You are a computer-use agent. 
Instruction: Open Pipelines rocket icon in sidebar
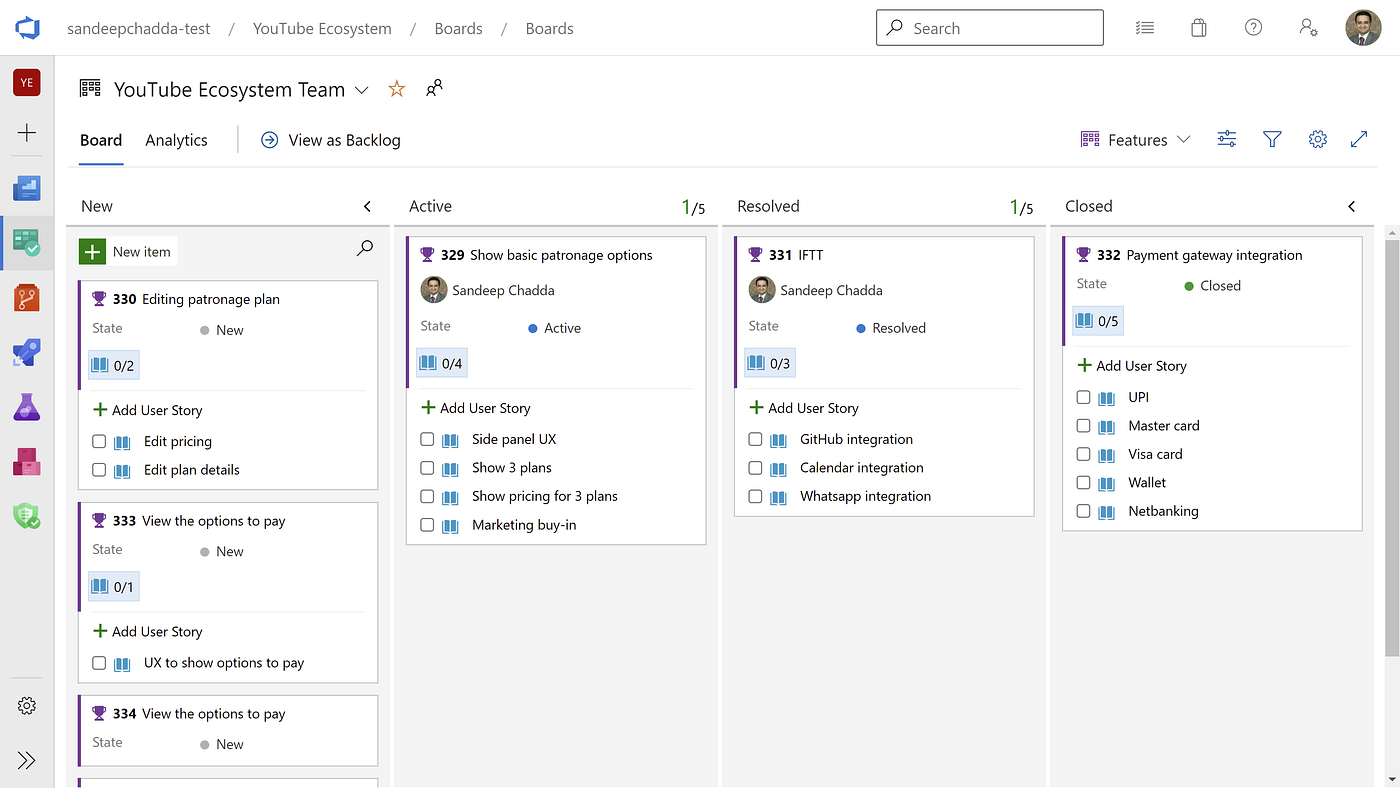[x=27, y=352]
